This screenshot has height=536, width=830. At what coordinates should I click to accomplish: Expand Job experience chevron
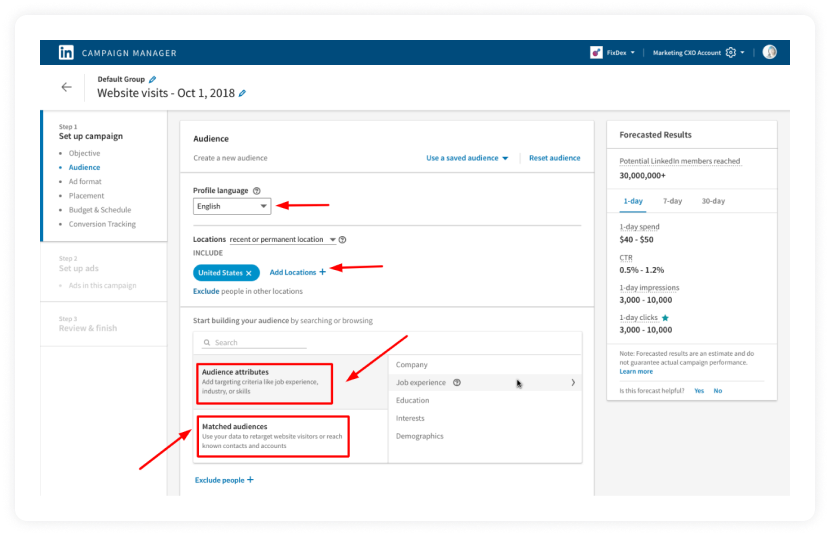[573, 383]
